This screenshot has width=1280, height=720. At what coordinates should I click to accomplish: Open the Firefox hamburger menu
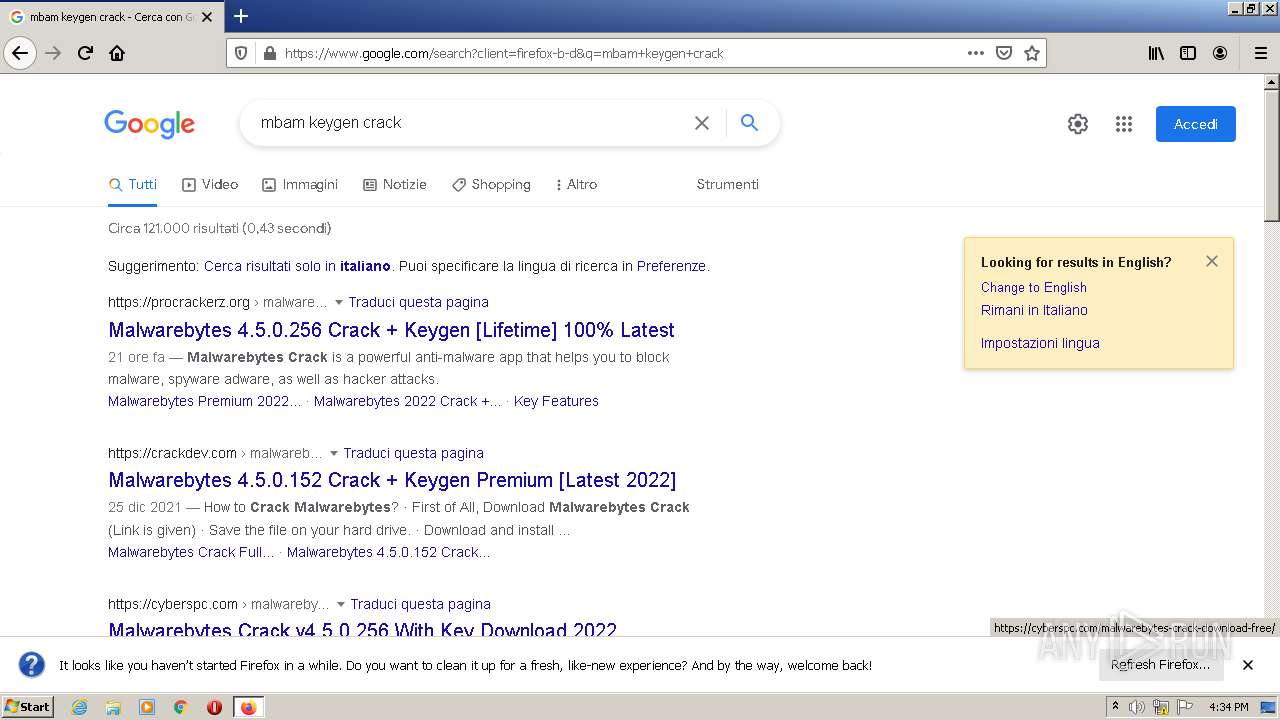(1260, 53)
